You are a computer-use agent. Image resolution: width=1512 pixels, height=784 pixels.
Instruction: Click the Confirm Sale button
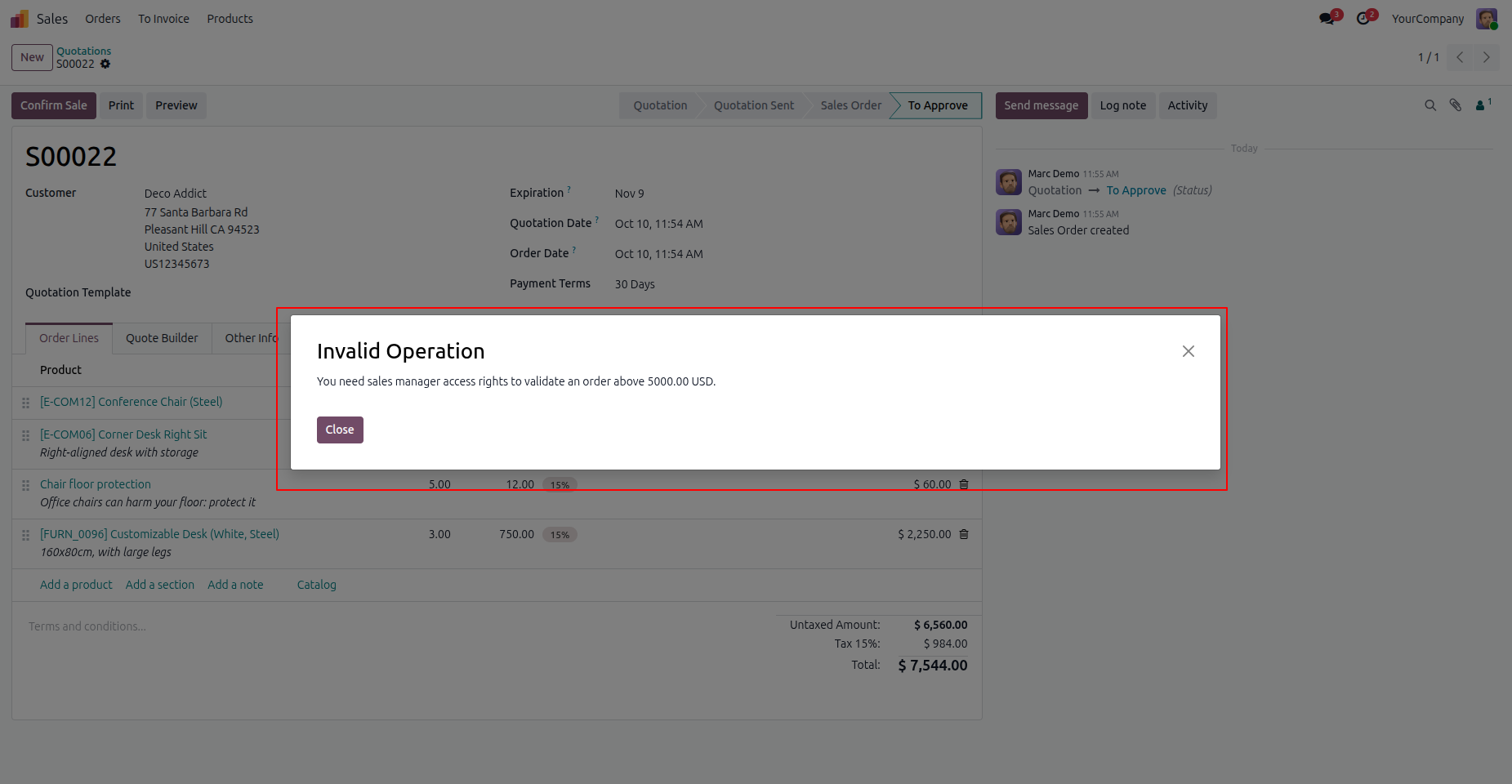point(54,105)
